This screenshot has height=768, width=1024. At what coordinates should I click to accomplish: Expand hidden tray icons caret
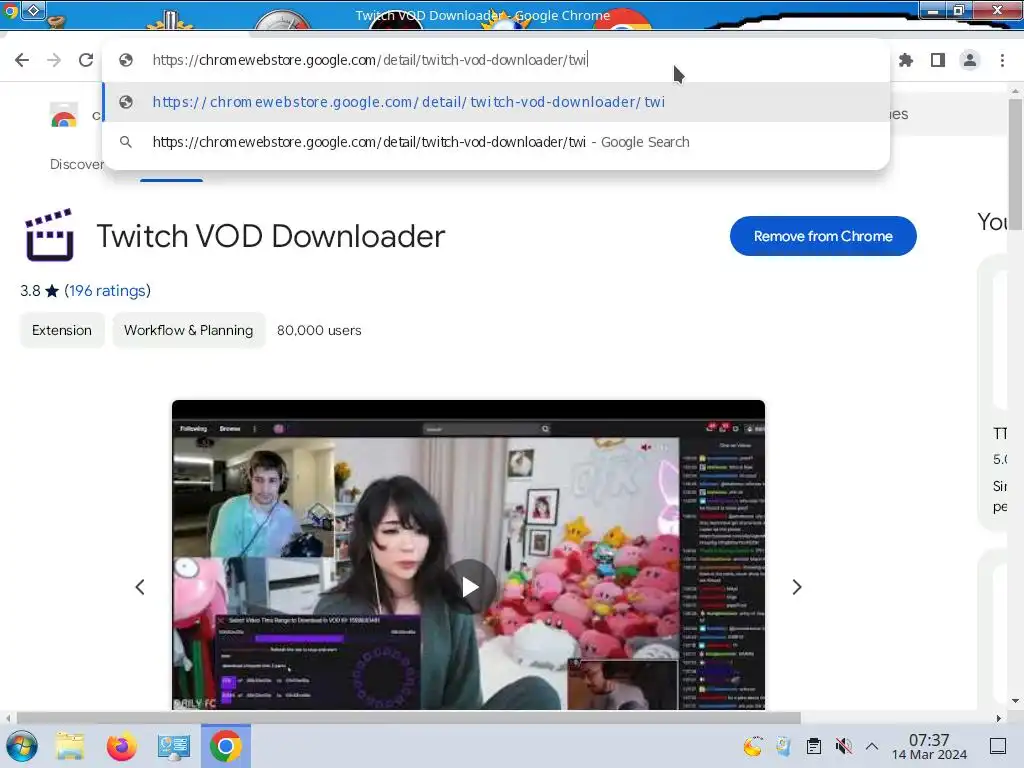coord(872,746)
